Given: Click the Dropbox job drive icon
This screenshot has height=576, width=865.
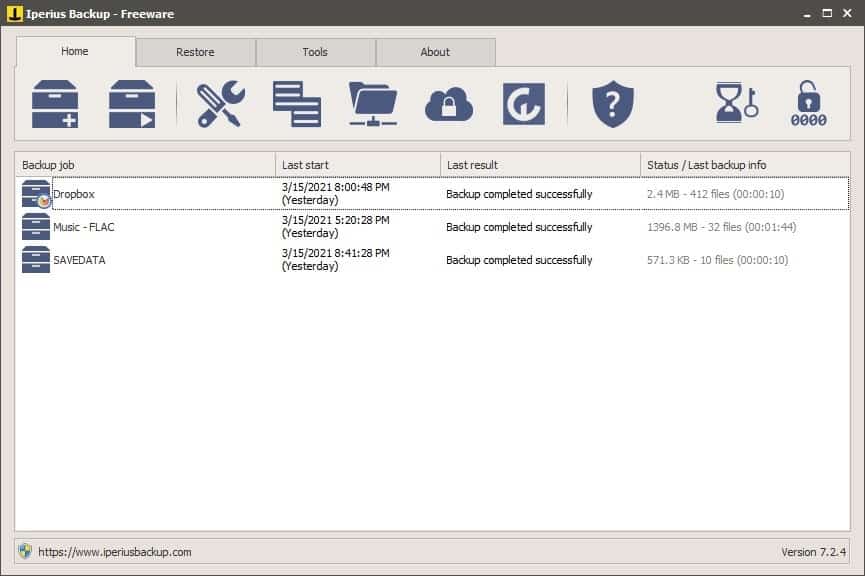Looking at the screenshot, I should (x=32, y=193).
